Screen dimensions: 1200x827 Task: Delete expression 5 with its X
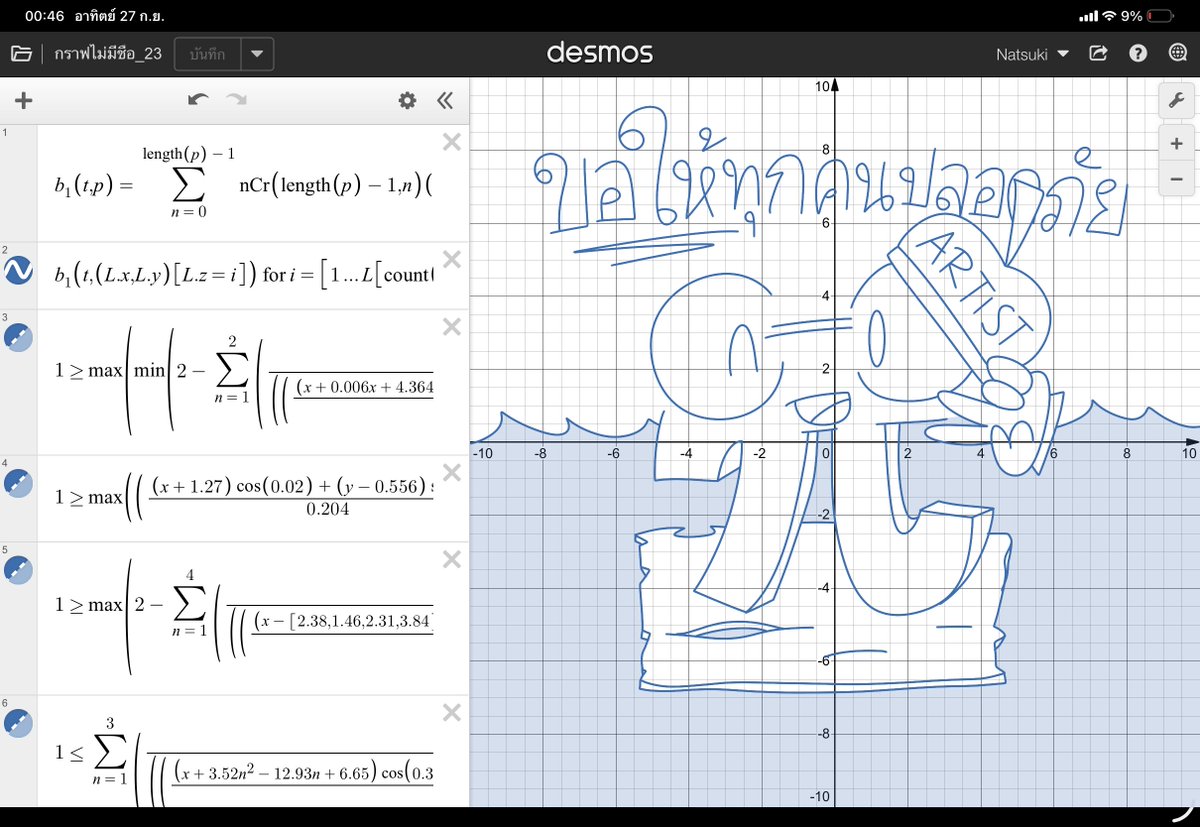451,559
